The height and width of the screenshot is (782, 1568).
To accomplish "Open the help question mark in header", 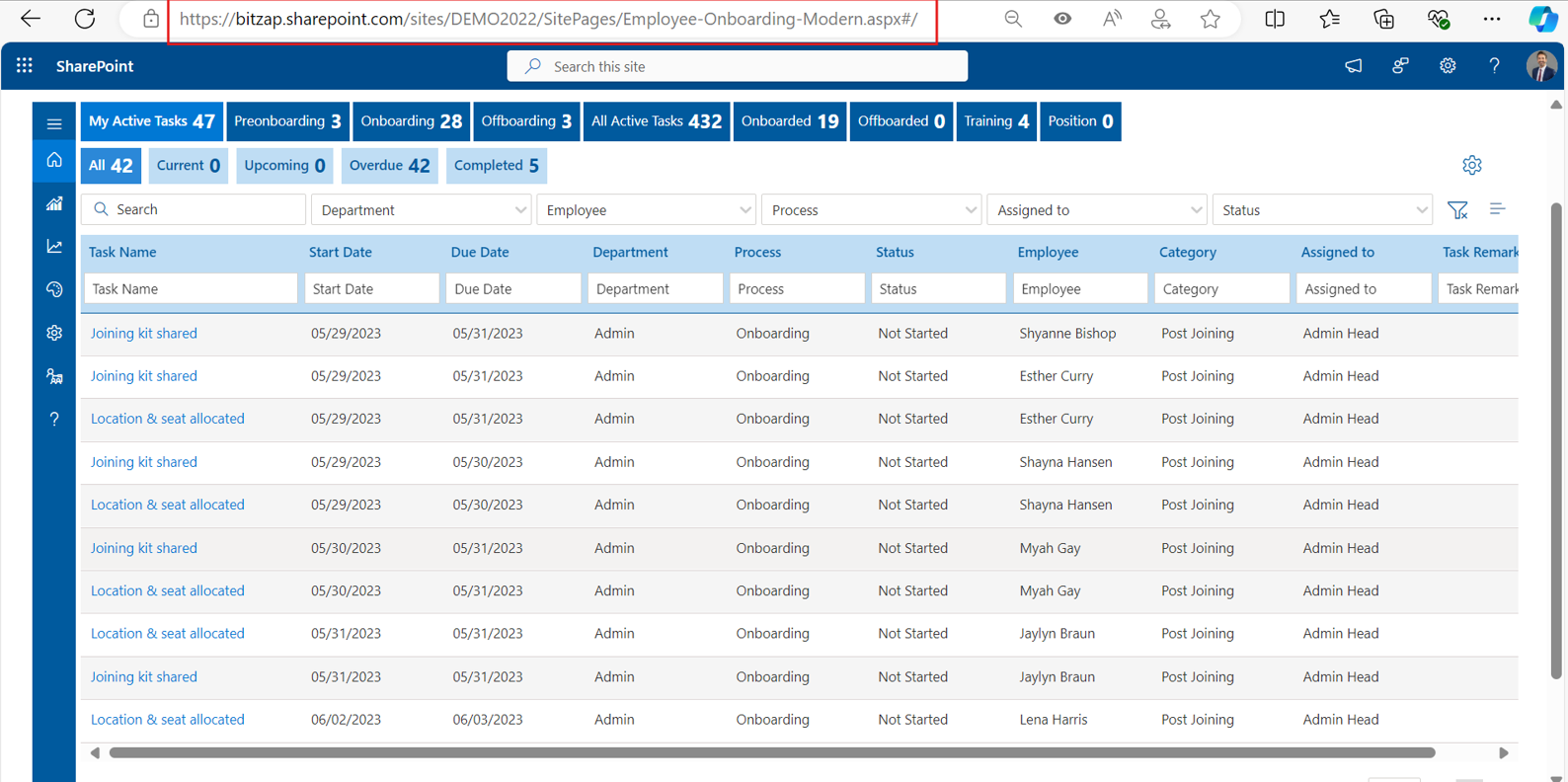I will (x=1495, y=66).
